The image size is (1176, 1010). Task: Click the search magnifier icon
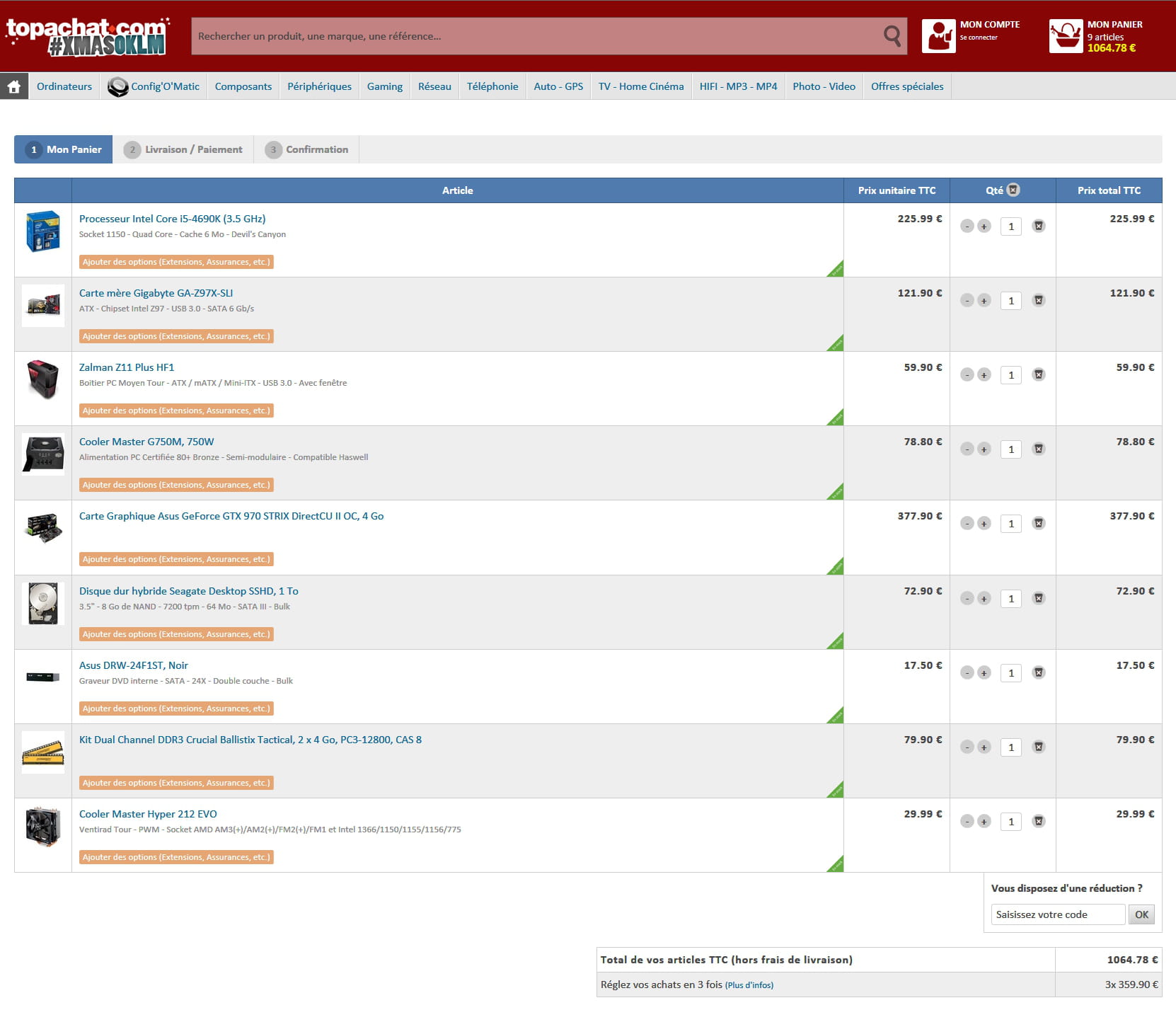click(x=892, y=36)
